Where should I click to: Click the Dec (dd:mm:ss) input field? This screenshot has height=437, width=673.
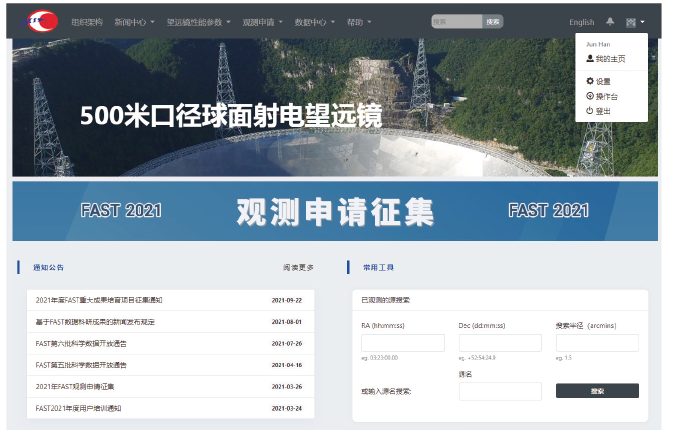(x=500, y=343)
